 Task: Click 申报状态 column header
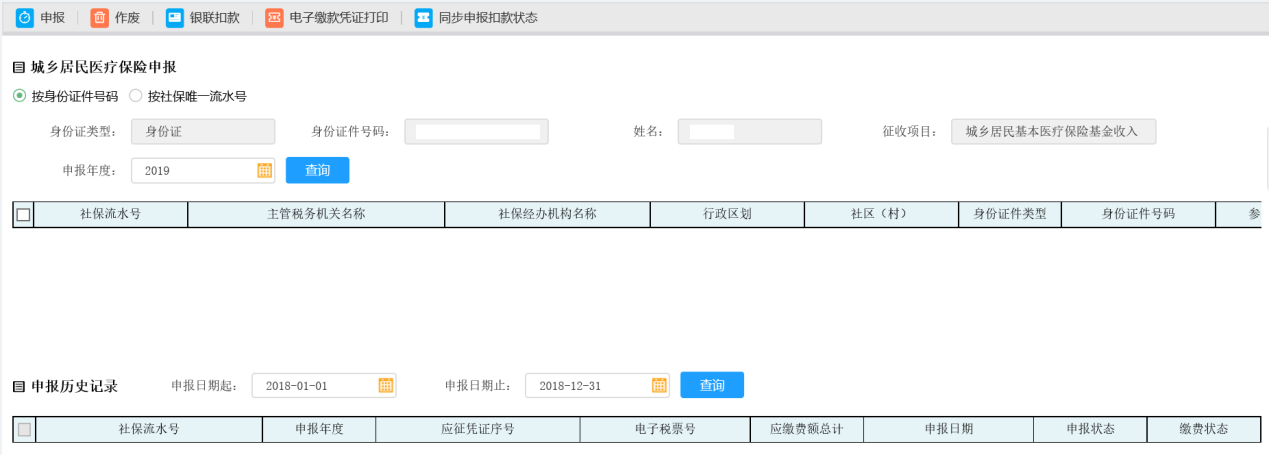click(x=1090, y=429)
